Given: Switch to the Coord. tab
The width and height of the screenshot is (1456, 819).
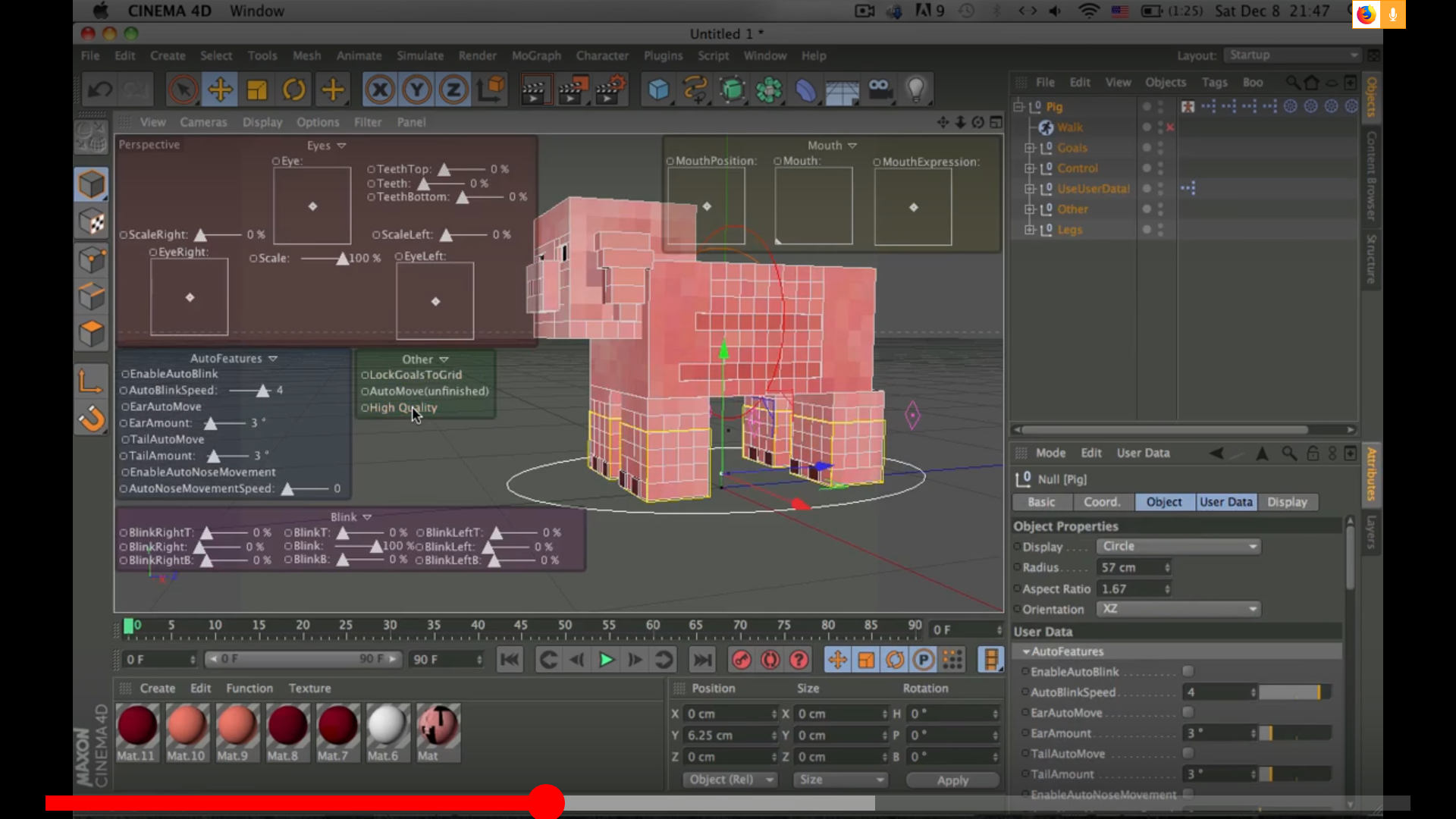Looking at the screenshot, I should [x=1102, y=502].
